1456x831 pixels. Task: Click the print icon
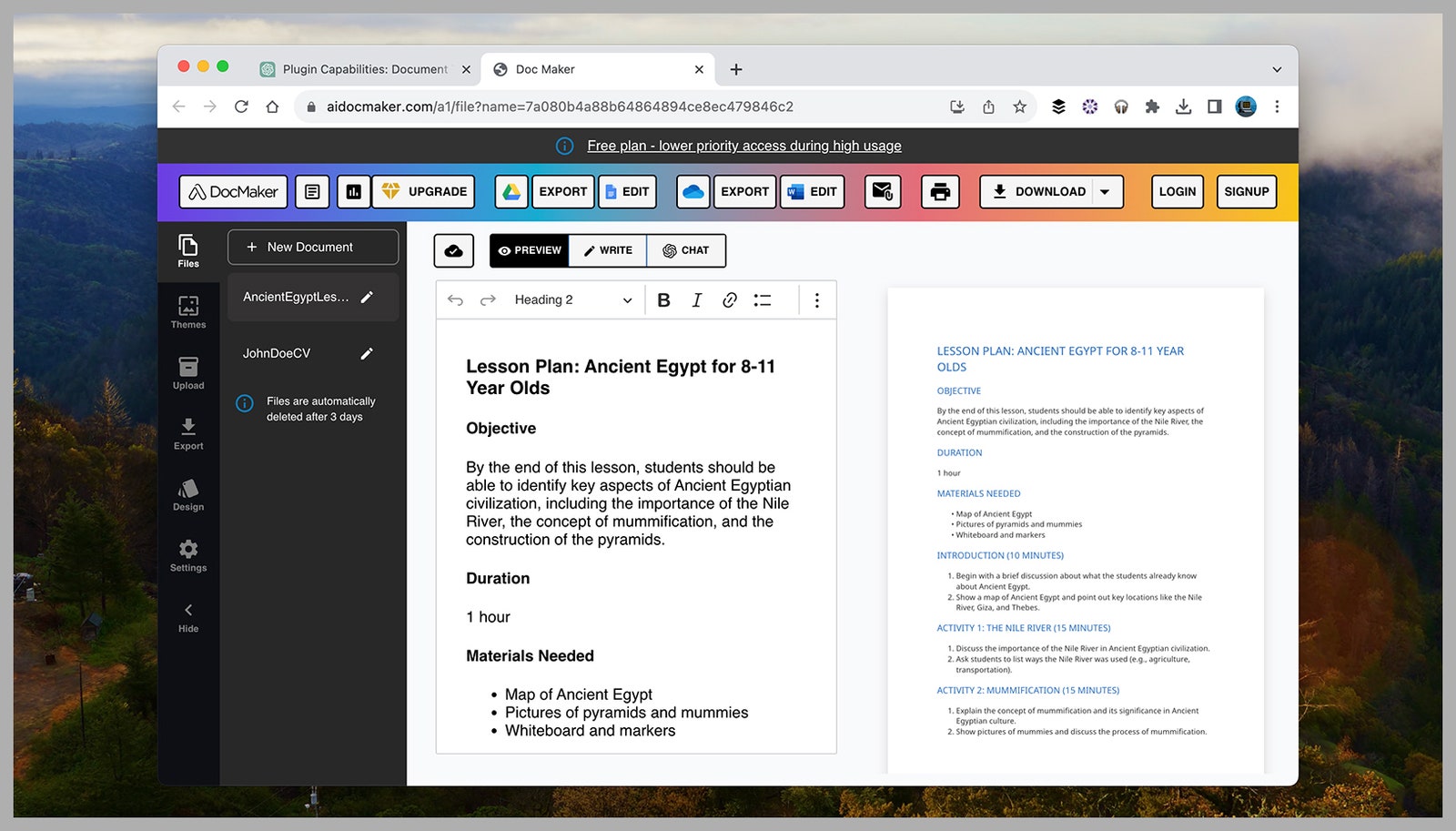[x=941, y=192]
